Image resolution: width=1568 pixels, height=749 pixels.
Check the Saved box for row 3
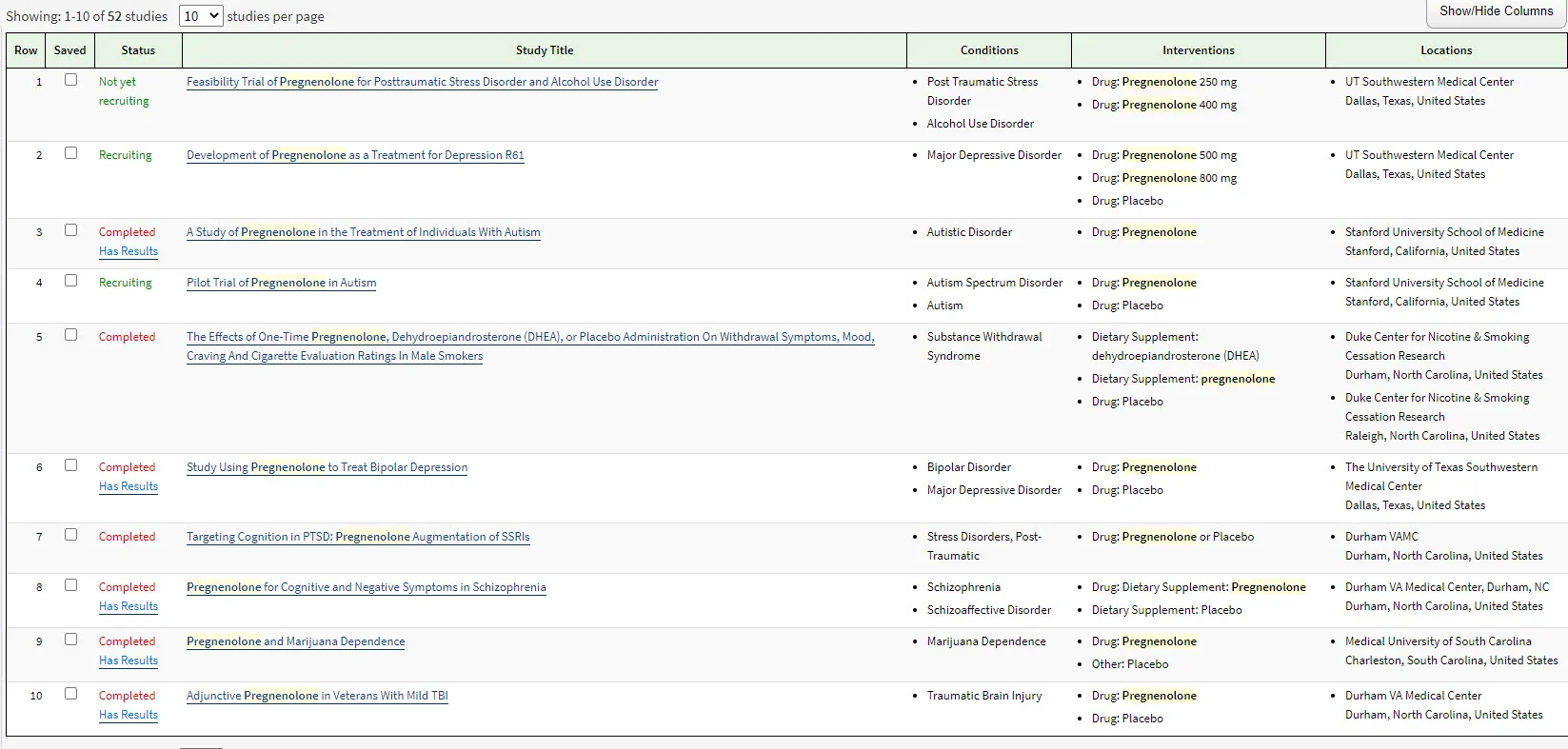coord(70,230)
